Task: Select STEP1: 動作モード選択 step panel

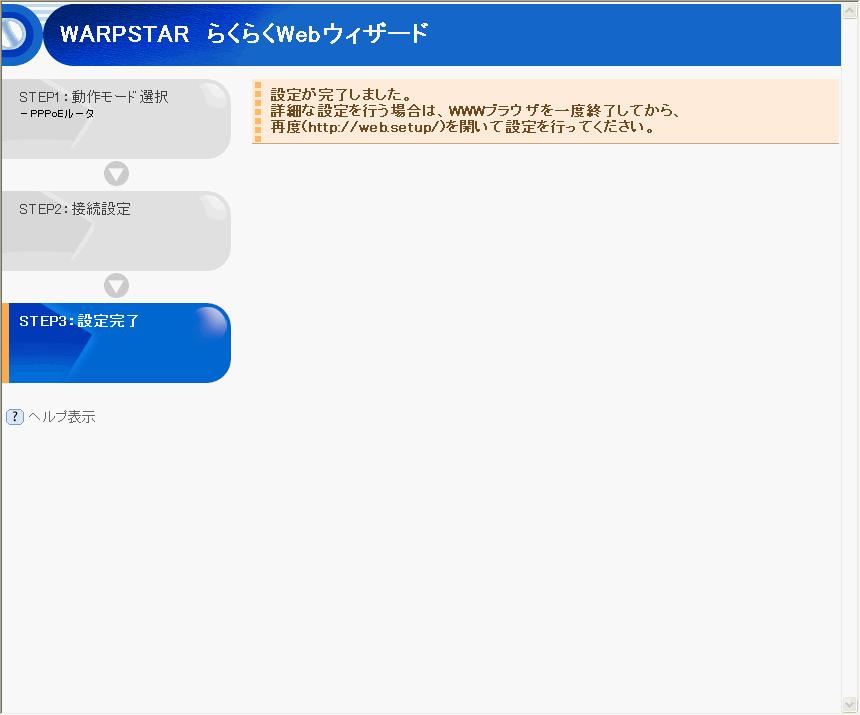Action: pos(116,120)
